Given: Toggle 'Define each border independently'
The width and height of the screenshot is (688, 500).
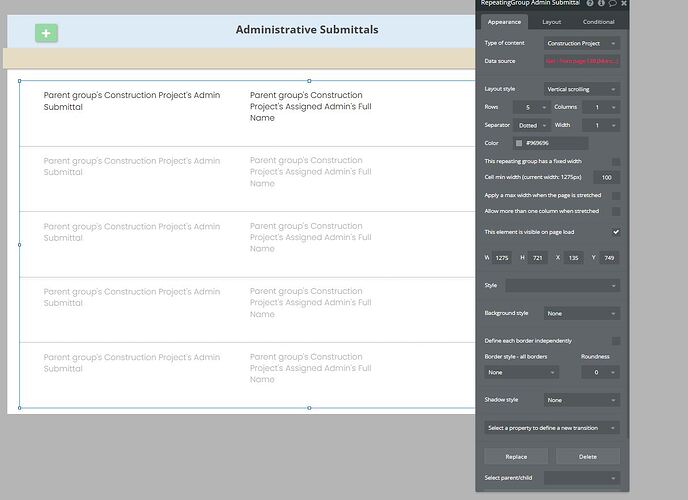Looking at the screenshot, I should tap(616, 341).
